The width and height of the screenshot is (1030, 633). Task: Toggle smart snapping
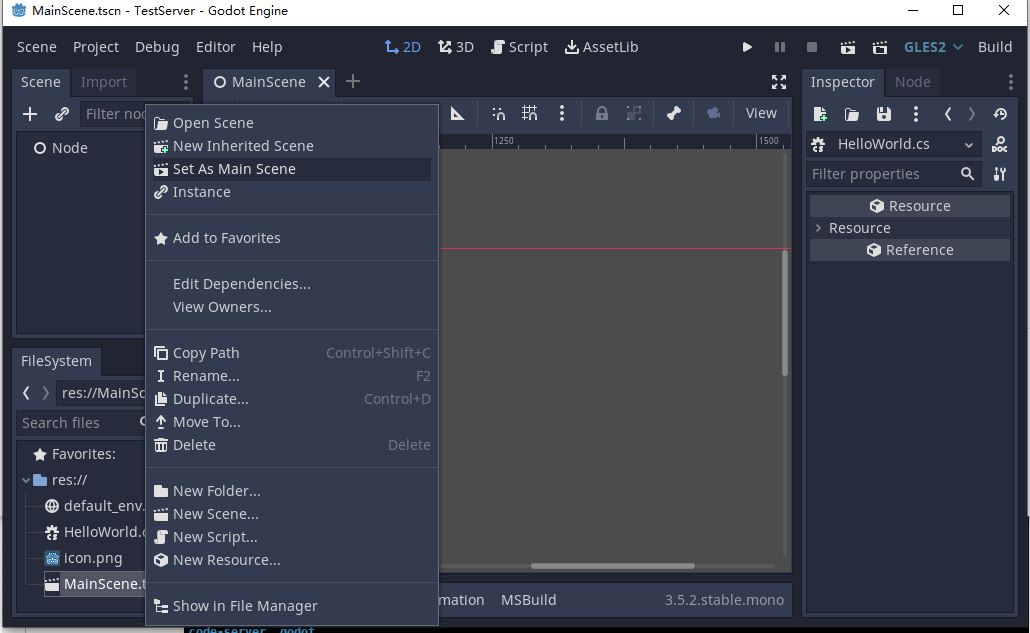(499, 114)
